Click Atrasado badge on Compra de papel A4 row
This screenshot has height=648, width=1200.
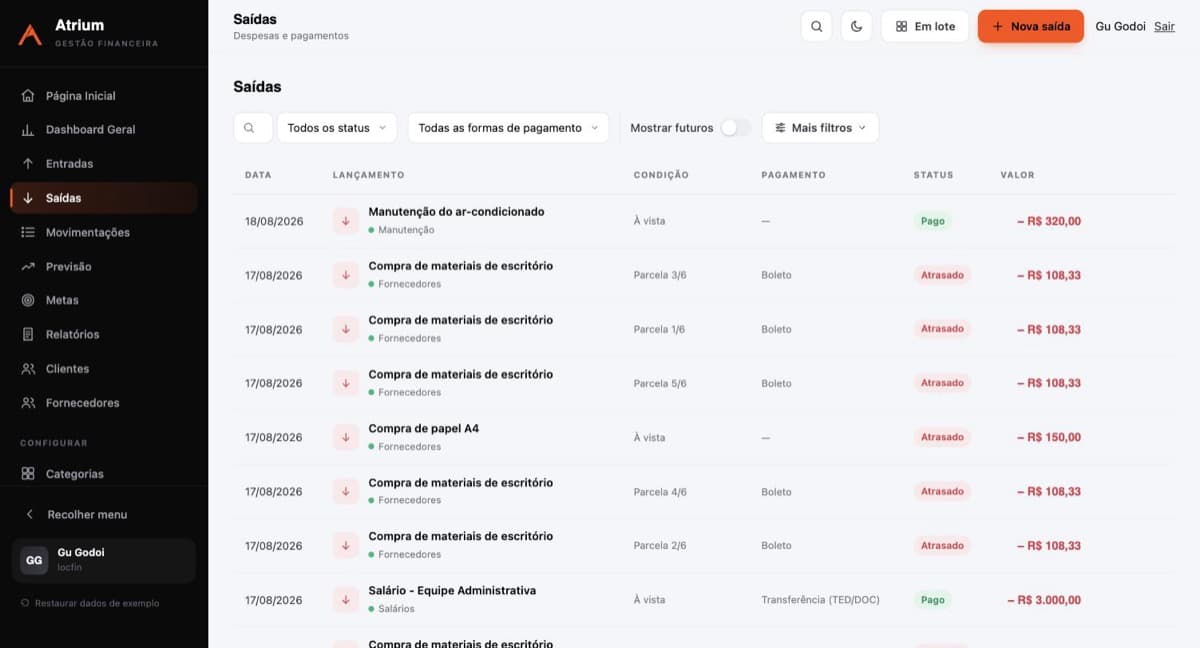pos(942,437)
